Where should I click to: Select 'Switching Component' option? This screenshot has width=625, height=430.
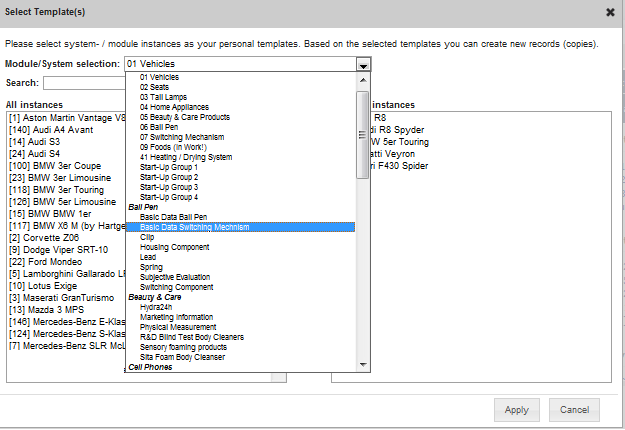176,287
